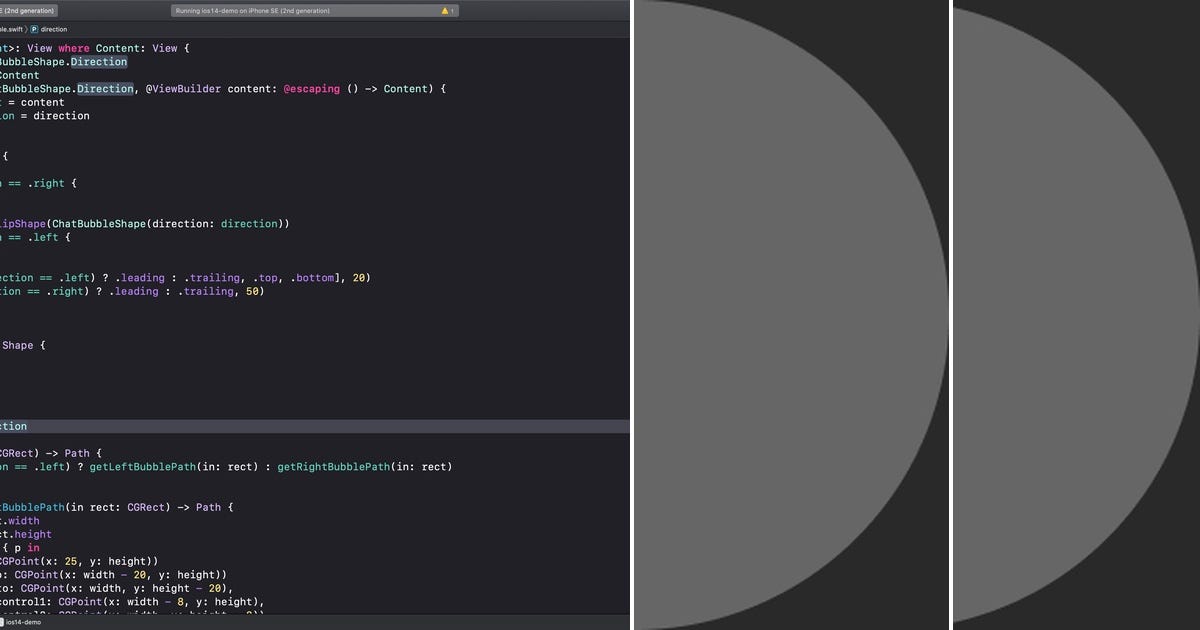Click 'Shape {' struct declaration text
This screenshot has width=1200, height=630.
tap(24, 346)
